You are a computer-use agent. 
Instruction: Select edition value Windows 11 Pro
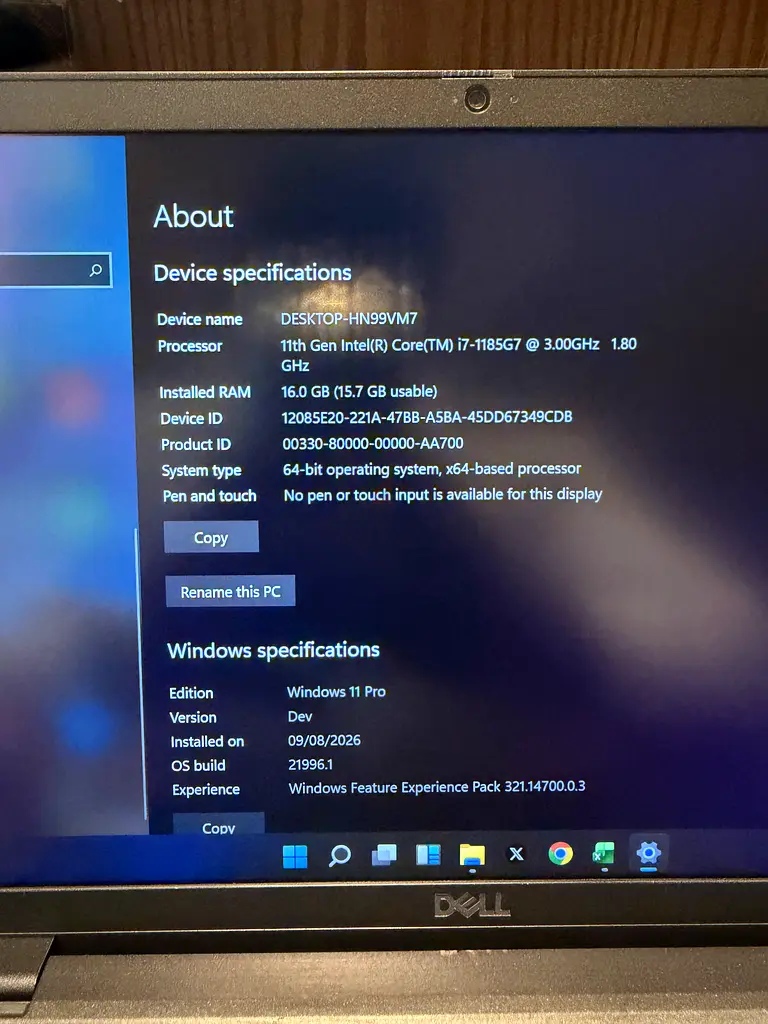click(336, 692)
